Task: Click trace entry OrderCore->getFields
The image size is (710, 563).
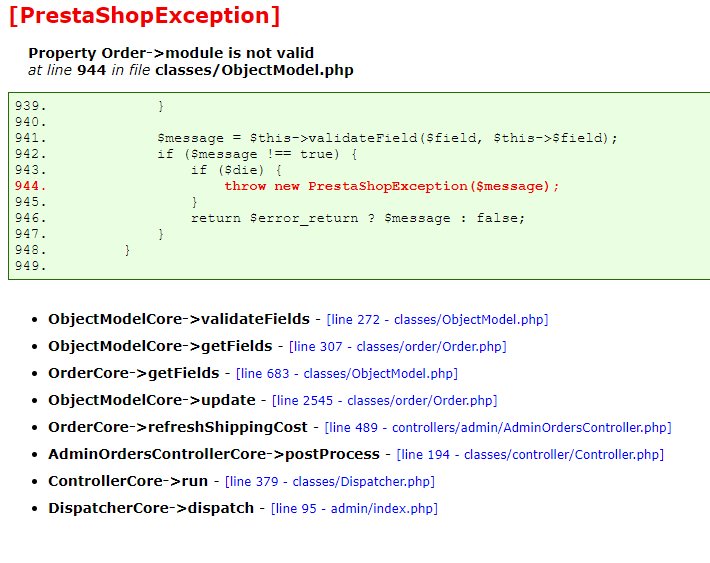Action: point(134,373)
